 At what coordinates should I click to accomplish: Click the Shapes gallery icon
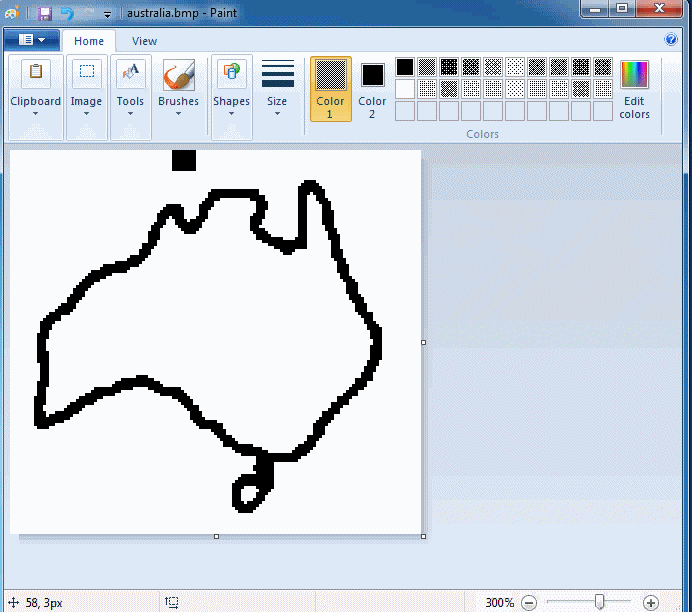click(x=231, y=72)
